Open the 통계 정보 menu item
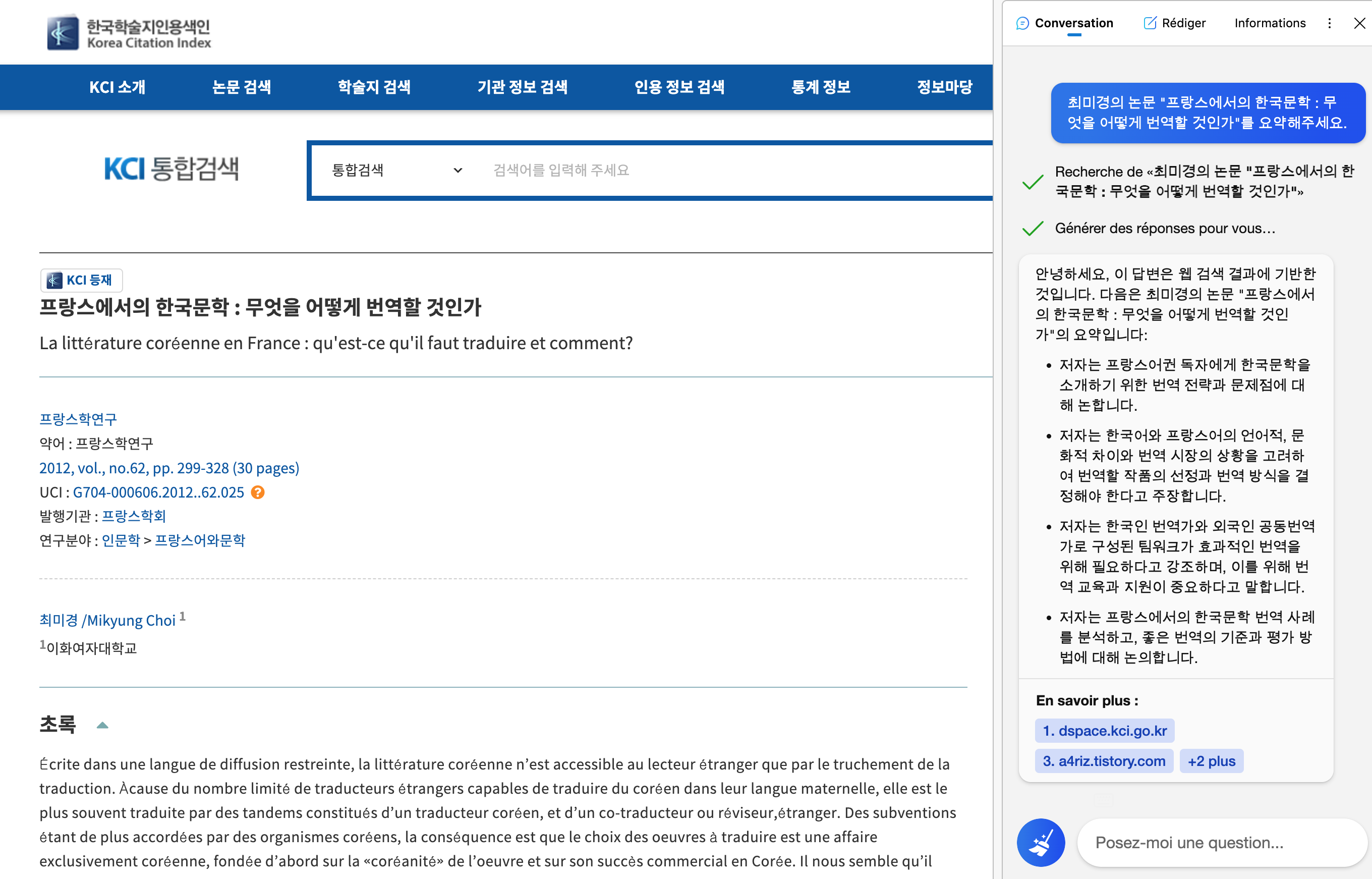Screen dimensions: 1372x879 (x=820, y=87)
